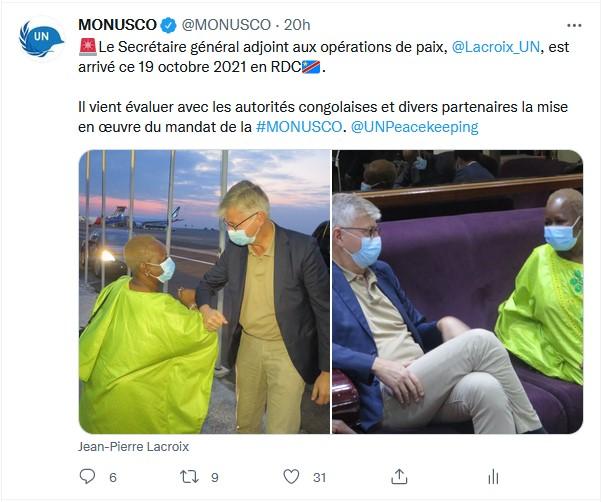Click the MONUSCO display name
603x502 pixels.
pos(117,25)
